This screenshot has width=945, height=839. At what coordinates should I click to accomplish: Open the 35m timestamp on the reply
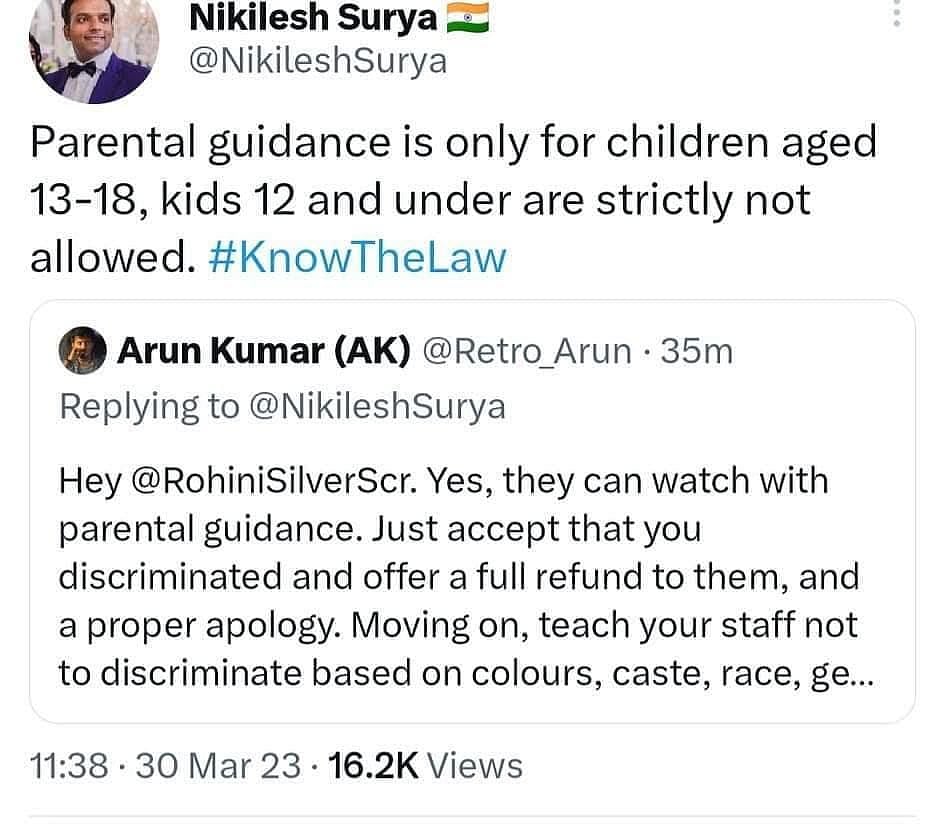pos(698,350)
